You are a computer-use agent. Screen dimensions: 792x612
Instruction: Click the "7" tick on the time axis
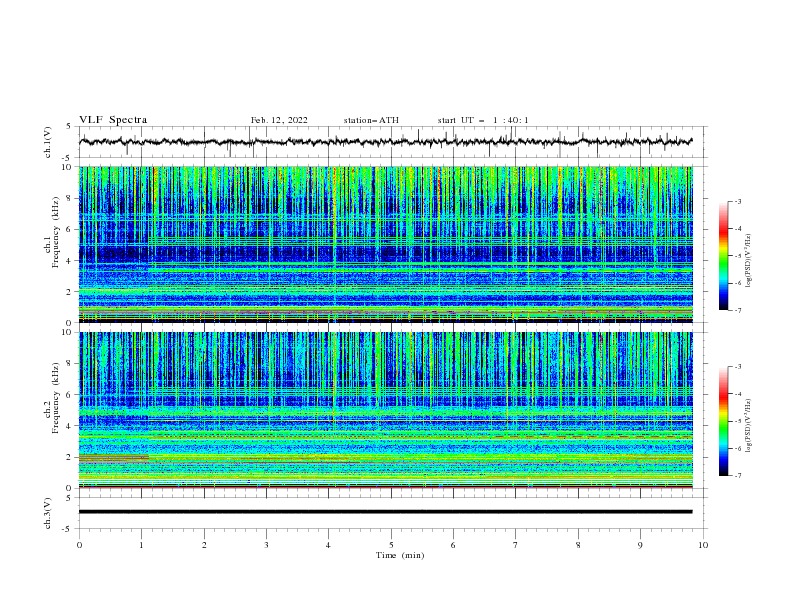516,545
